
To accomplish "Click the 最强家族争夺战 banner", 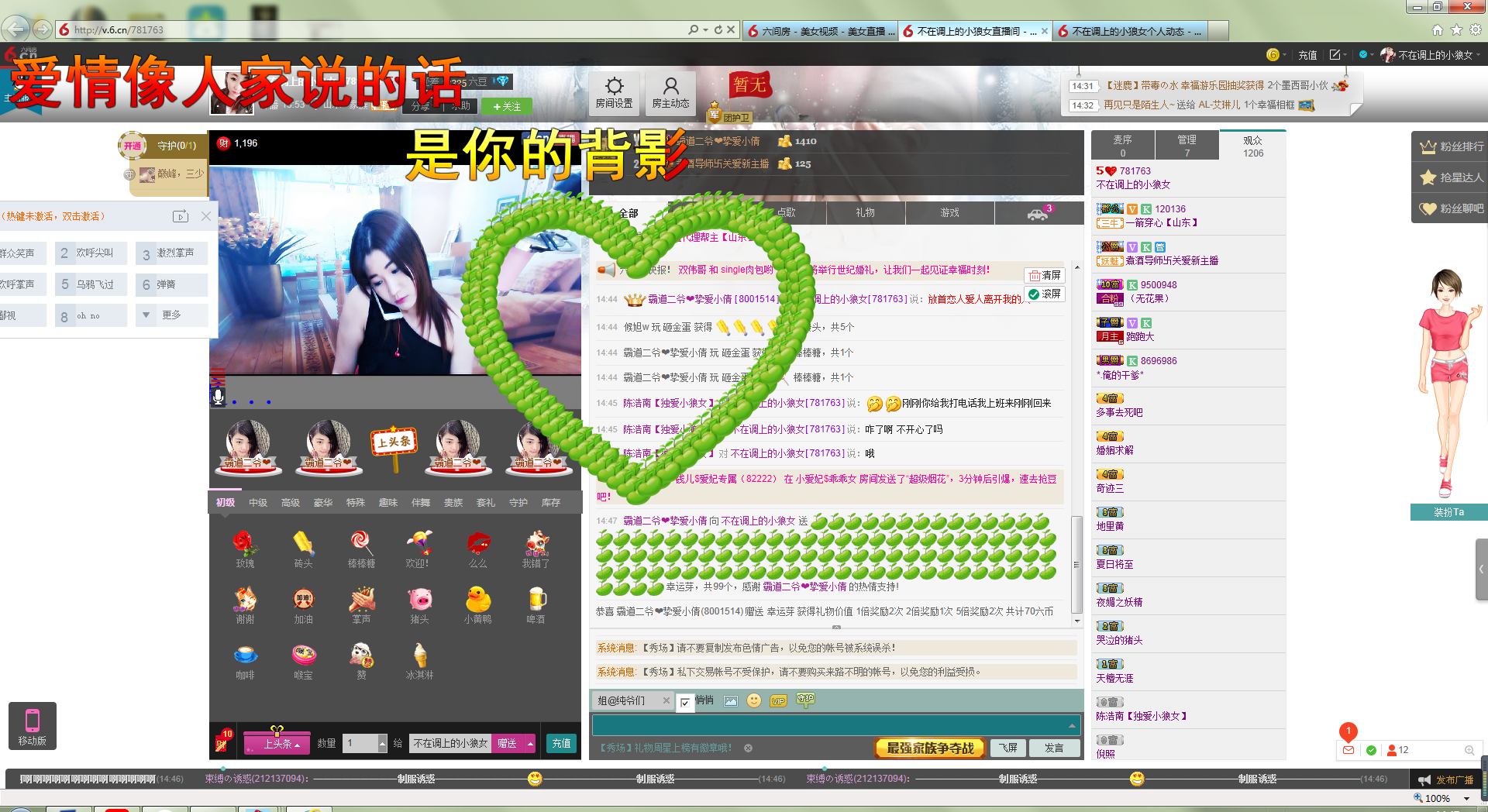I will pos(930,748).
